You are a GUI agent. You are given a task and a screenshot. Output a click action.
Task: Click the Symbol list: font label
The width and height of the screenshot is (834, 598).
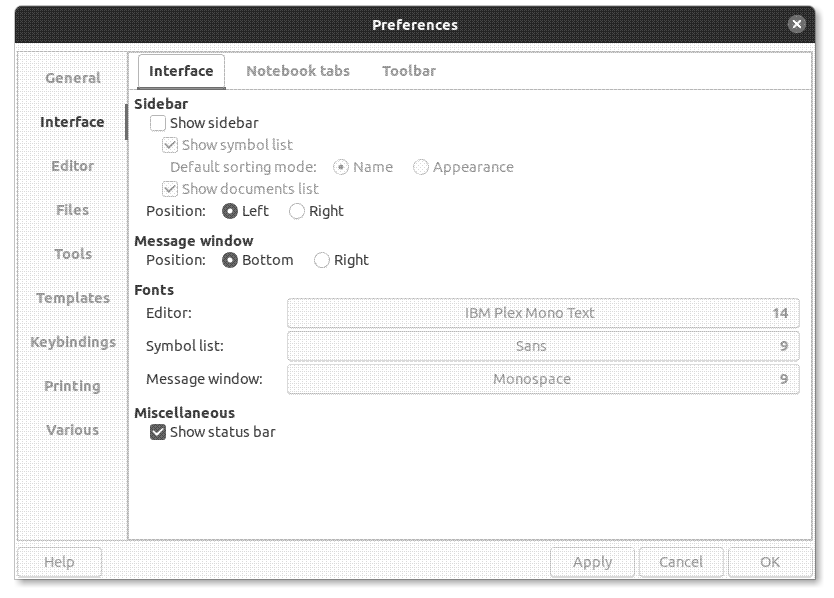coord(185,346)
